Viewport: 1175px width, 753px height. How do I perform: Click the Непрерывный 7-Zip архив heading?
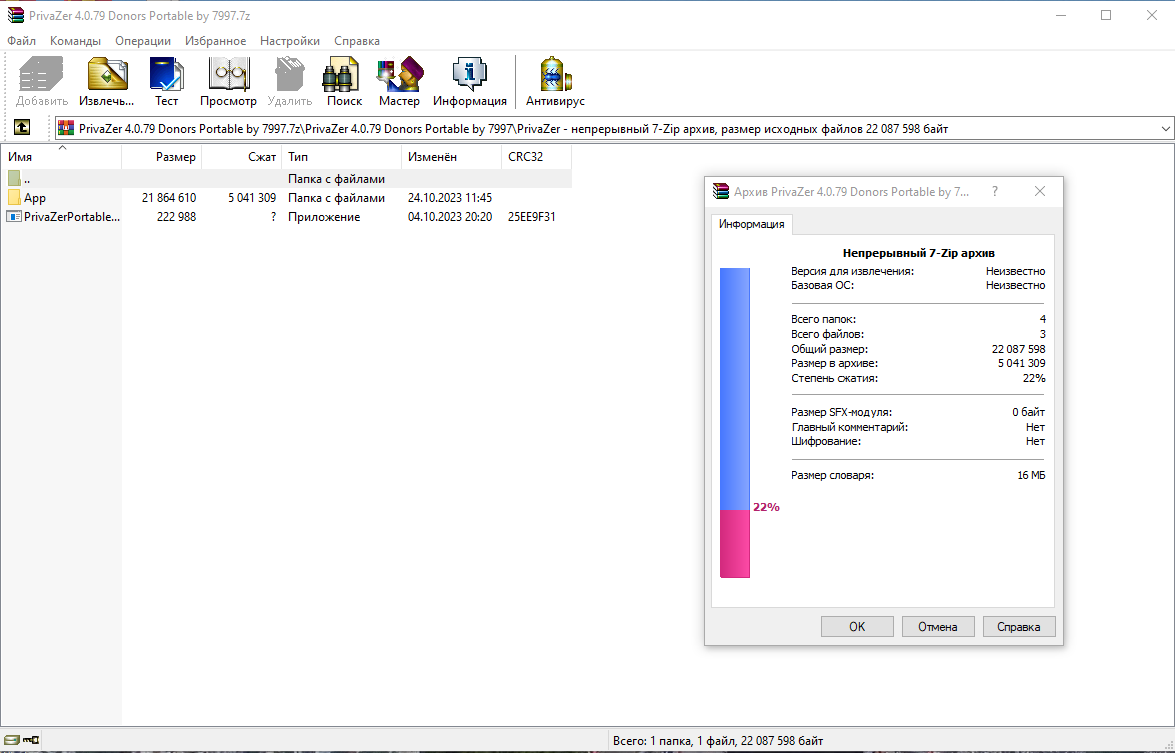tap(918, 253)
